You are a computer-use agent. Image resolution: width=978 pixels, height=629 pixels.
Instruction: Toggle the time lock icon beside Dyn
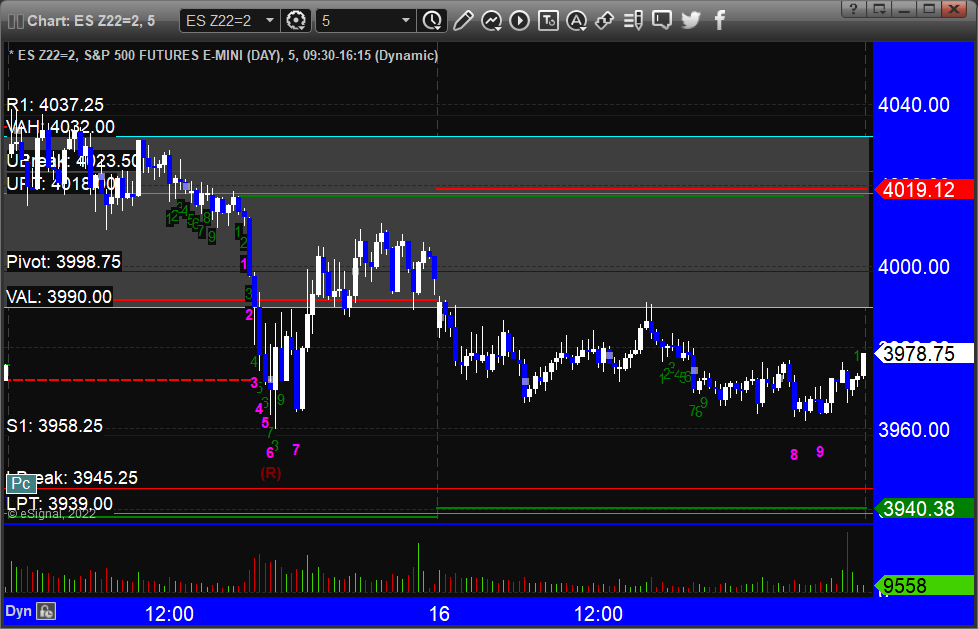point(46,611)
